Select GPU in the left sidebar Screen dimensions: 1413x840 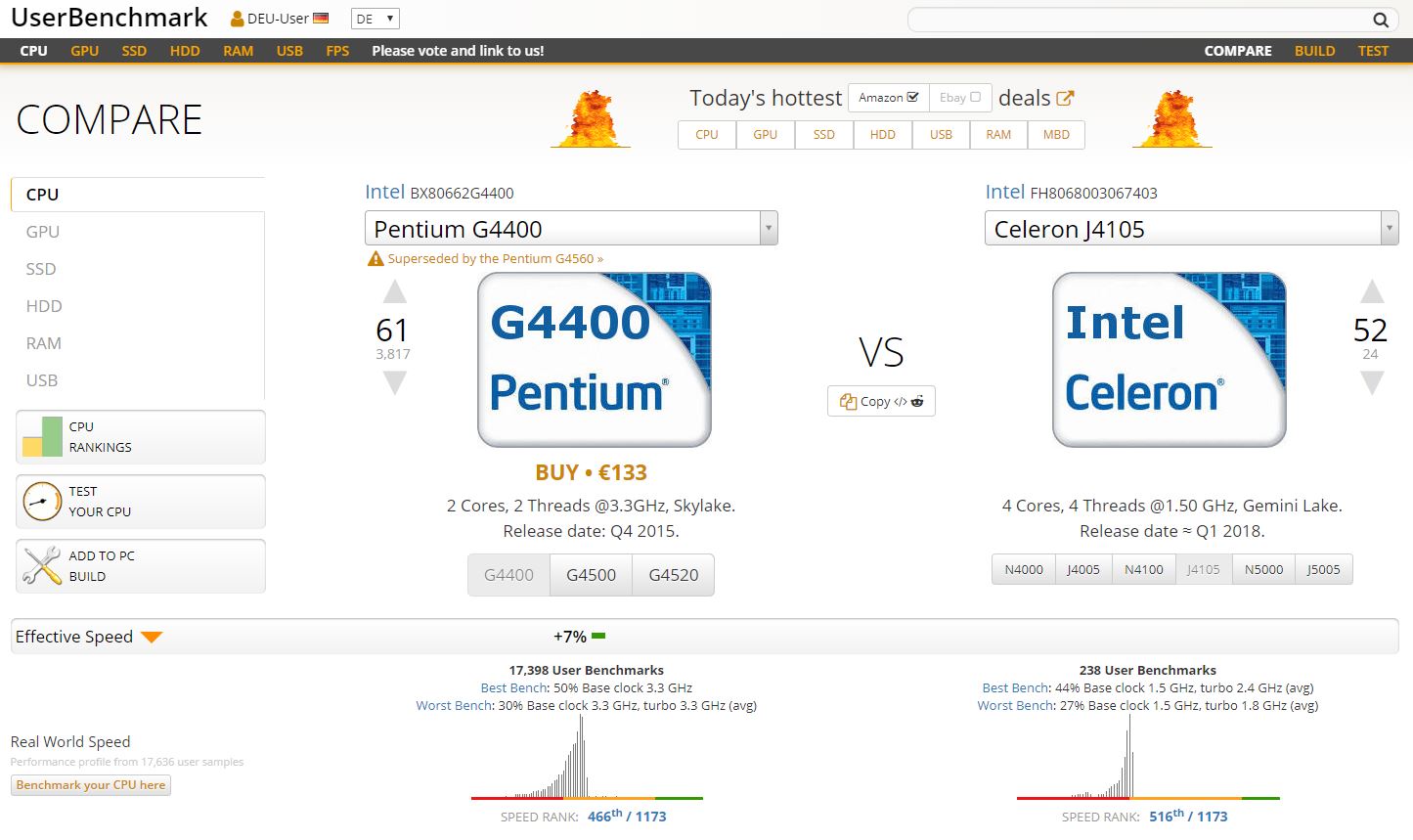[x=43, y=232]
